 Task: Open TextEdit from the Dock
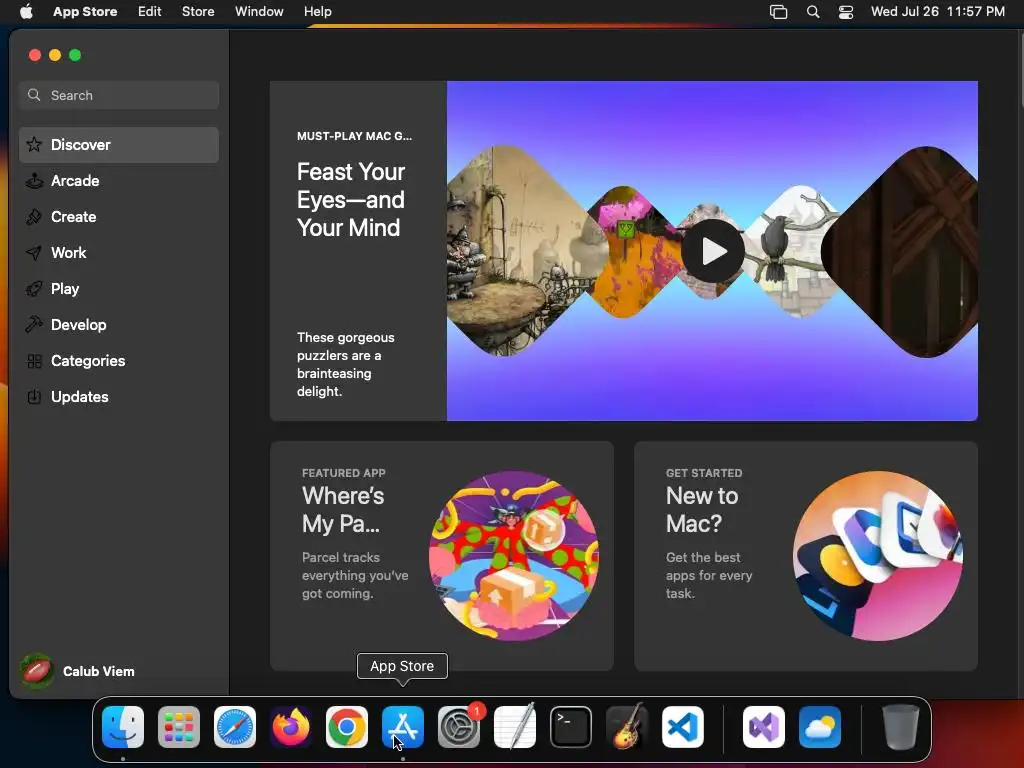click(515, 727)
